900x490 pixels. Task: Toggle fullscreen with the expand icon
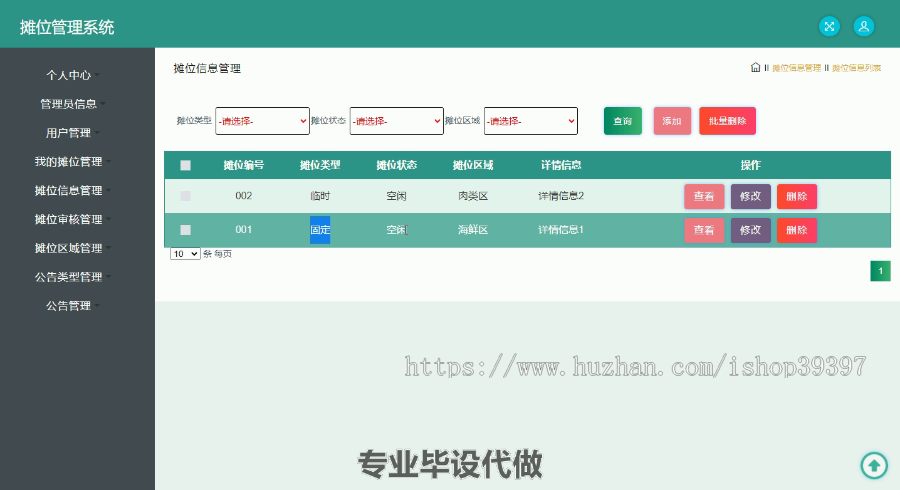click(x=829, y=26)
